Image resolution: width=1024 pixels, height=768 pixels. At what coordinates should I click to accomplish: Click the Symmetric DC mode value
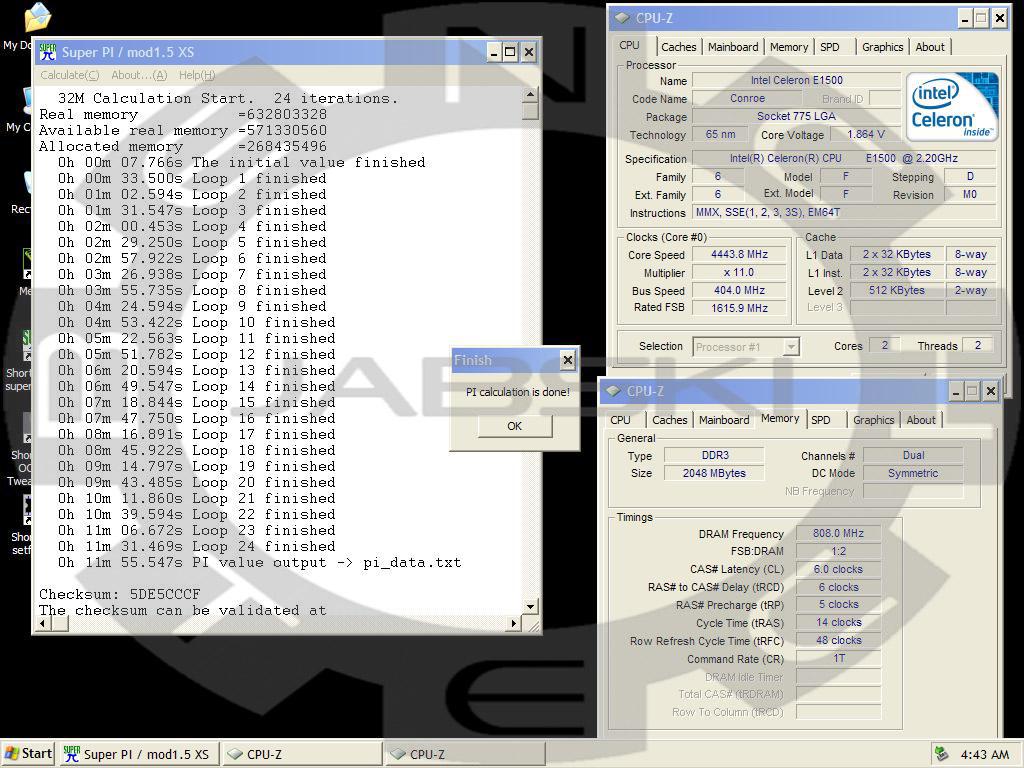point(913,473)
